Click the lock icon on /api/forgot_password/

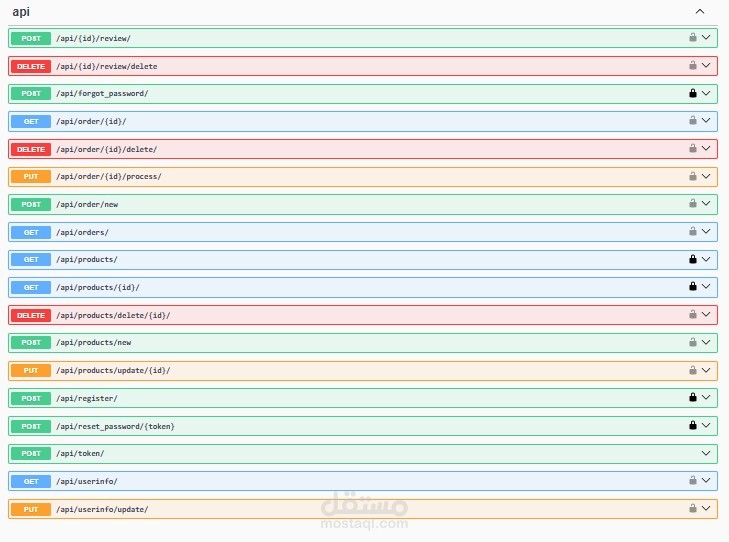[x=693, y=93]
